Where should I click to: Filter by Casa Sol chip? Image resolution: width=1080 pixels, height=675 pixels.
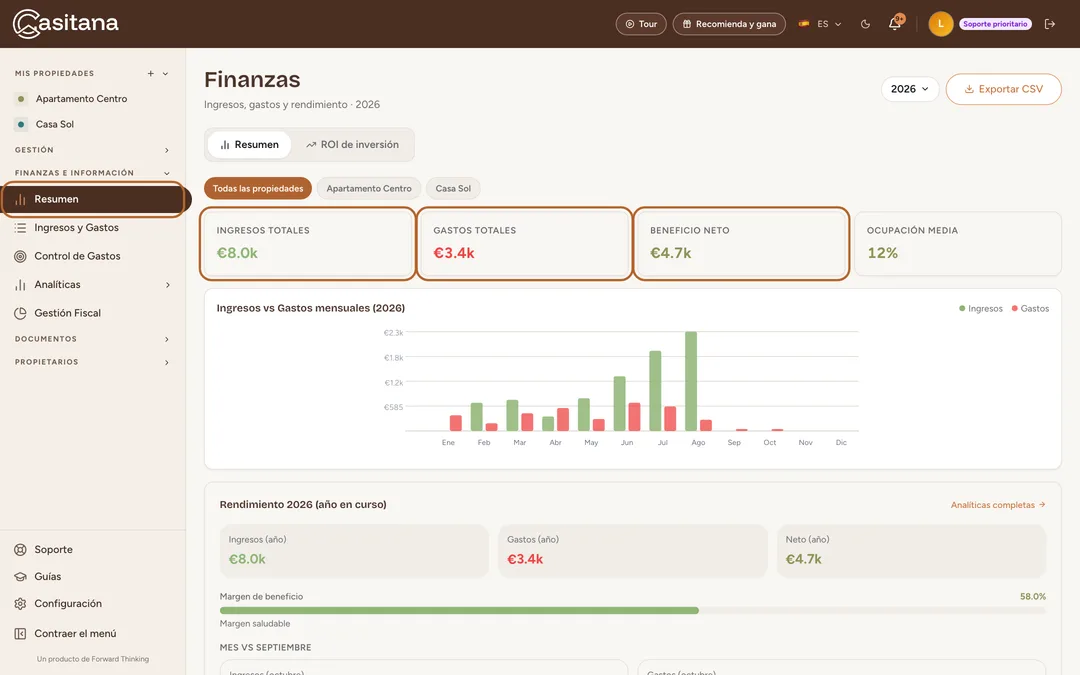point(453,189)
